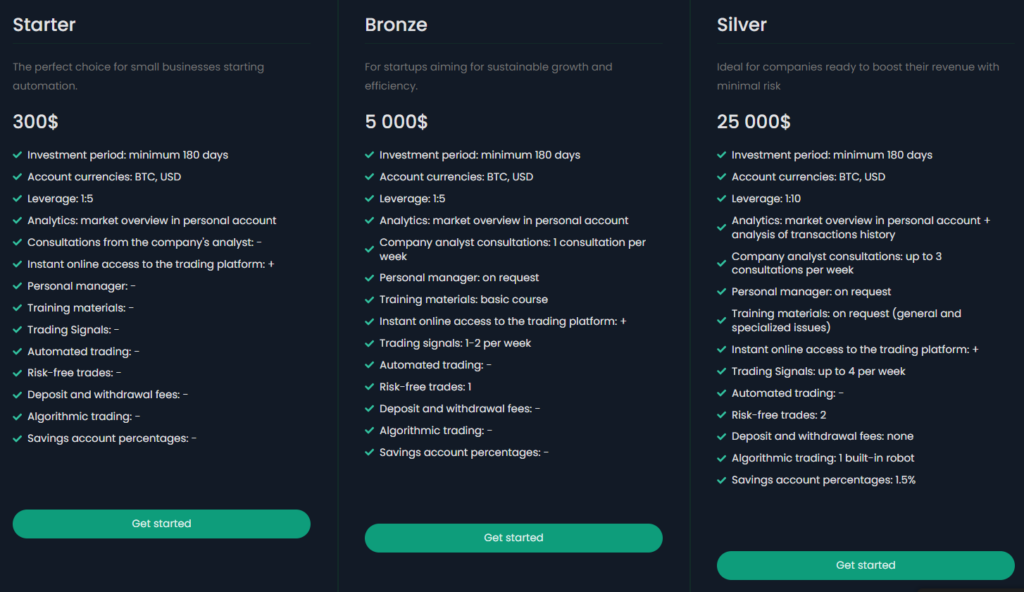The image size is (1024, 592).
Task: Click checkmark next to Silver Algorithmic trading robot
Action: tap(722, 459)
